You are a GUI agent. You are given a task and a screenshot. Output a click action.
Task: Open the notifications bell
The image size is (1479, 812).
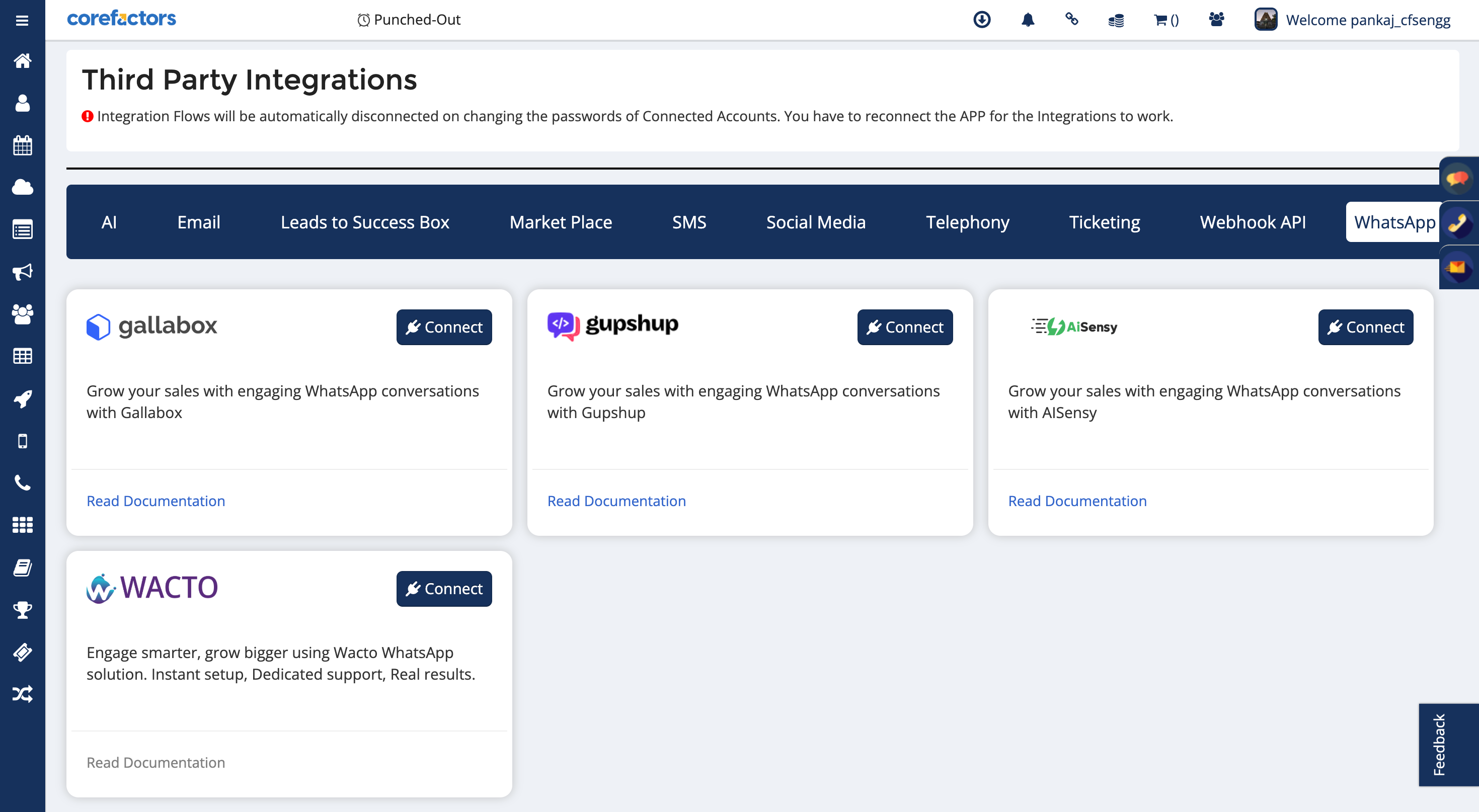point(1028,20)
